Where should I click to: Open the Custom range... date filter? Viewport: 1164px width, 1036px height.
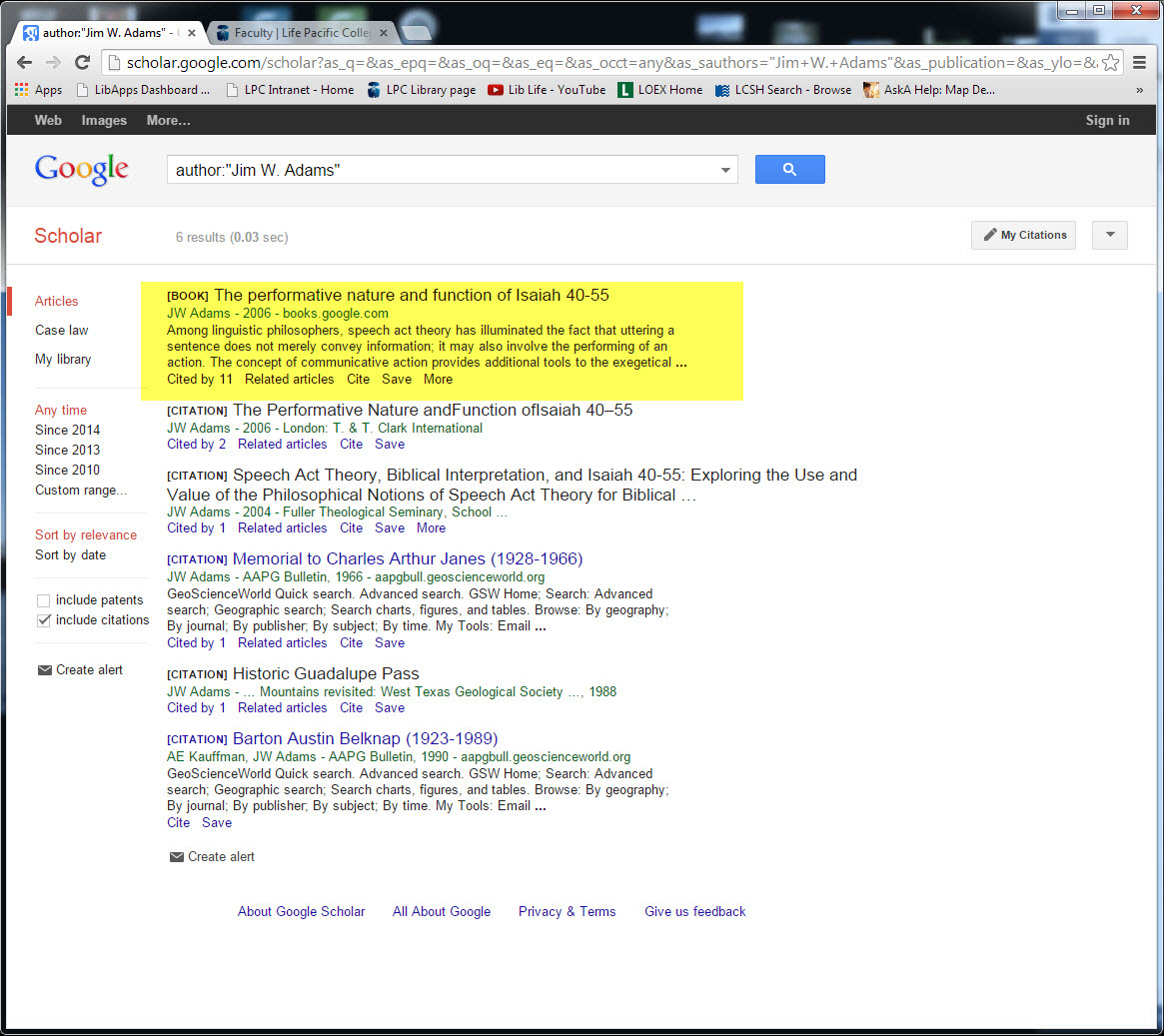tap(81, 490)
